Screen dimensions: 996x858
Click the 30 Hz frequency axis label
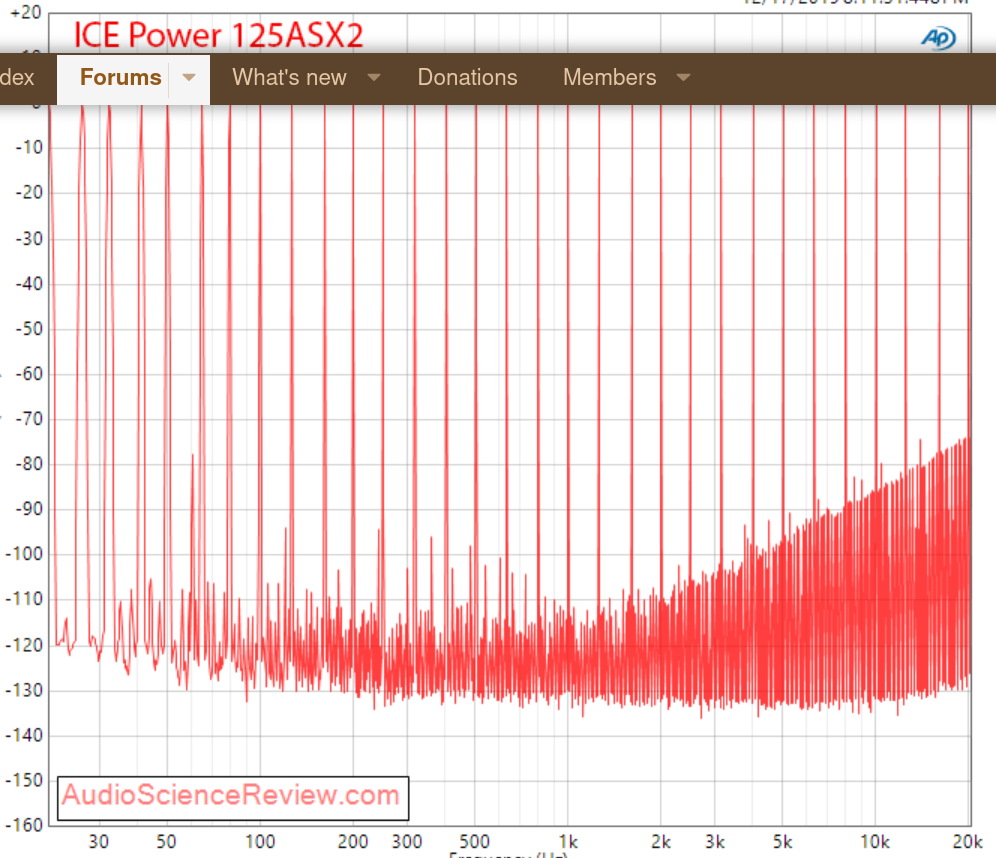tap(98, 841)
